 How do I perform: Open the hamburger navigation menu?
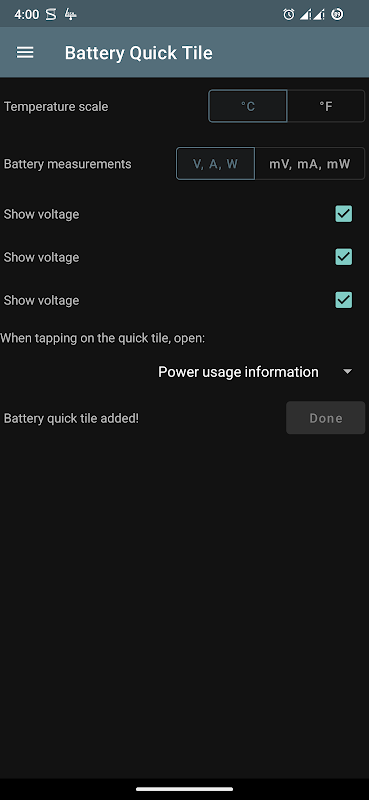click(x=25, y=53)
